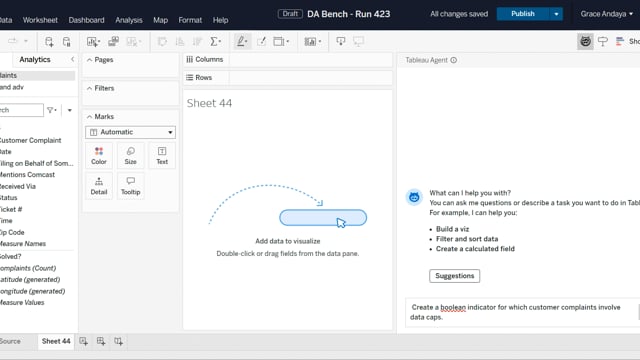The width and height of the screenshot is (640, 360).
Task: Click the Format workbook brush icon
Action: point(262,41)
